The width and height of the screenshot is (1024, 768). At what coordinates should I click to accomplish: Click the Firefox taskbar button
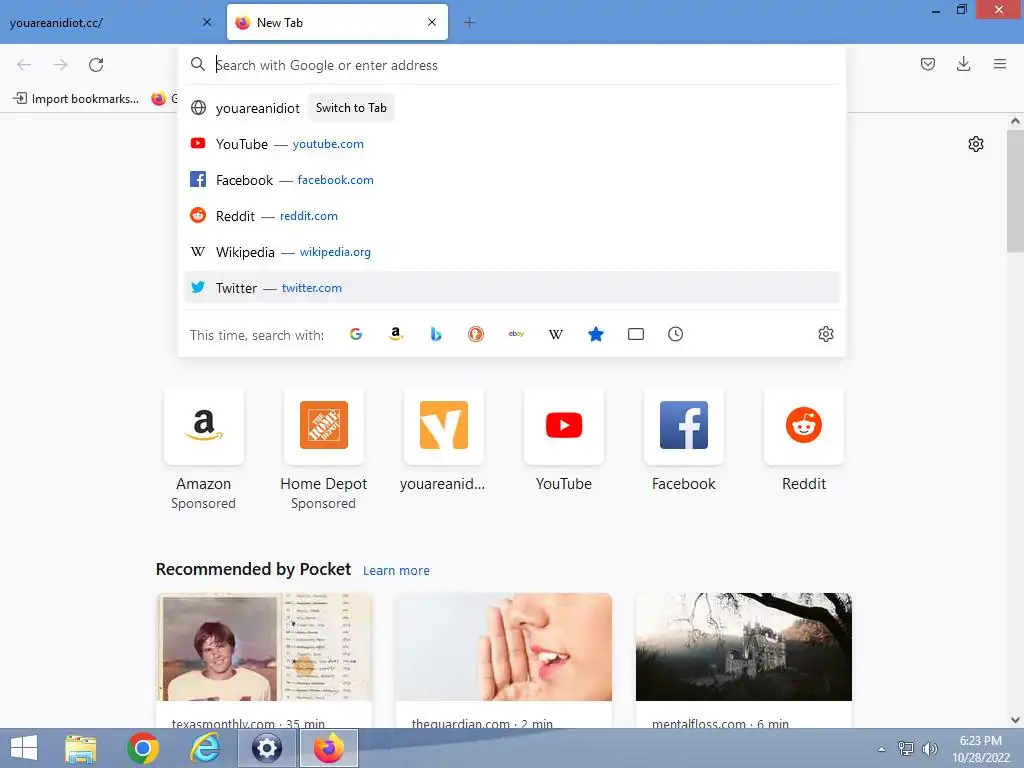[328, 748]
